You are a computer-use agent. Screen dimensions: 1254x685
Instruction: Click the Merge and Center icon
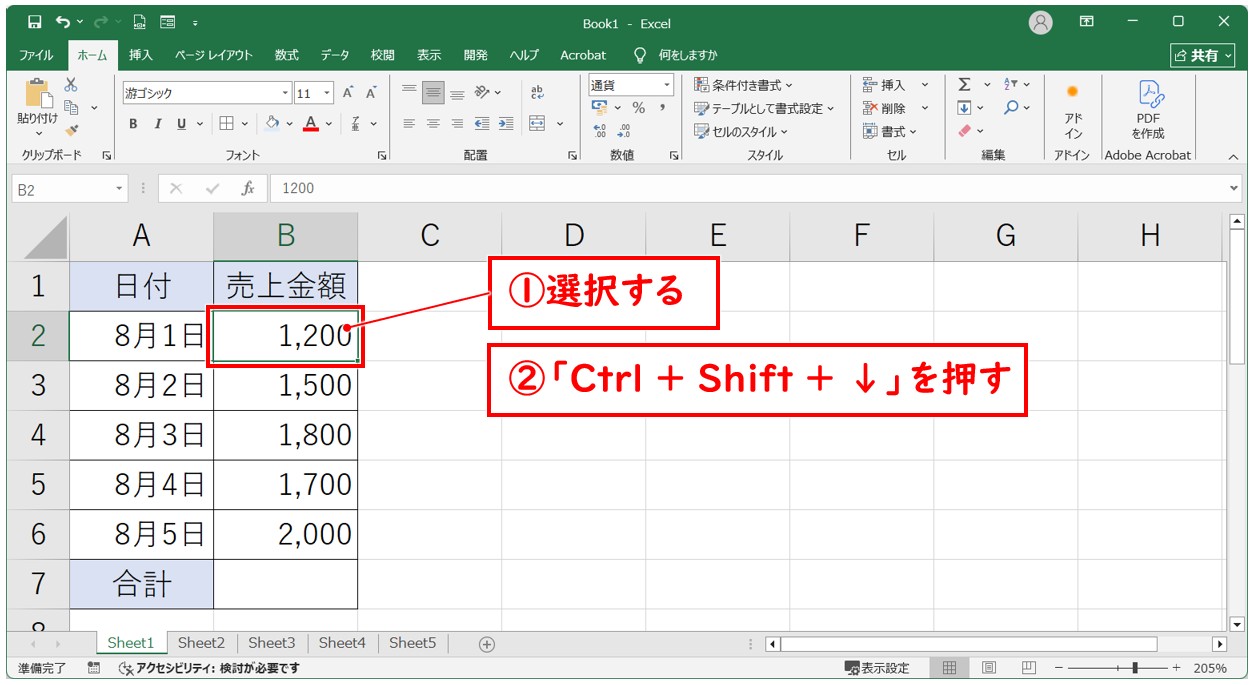[537, 124]
